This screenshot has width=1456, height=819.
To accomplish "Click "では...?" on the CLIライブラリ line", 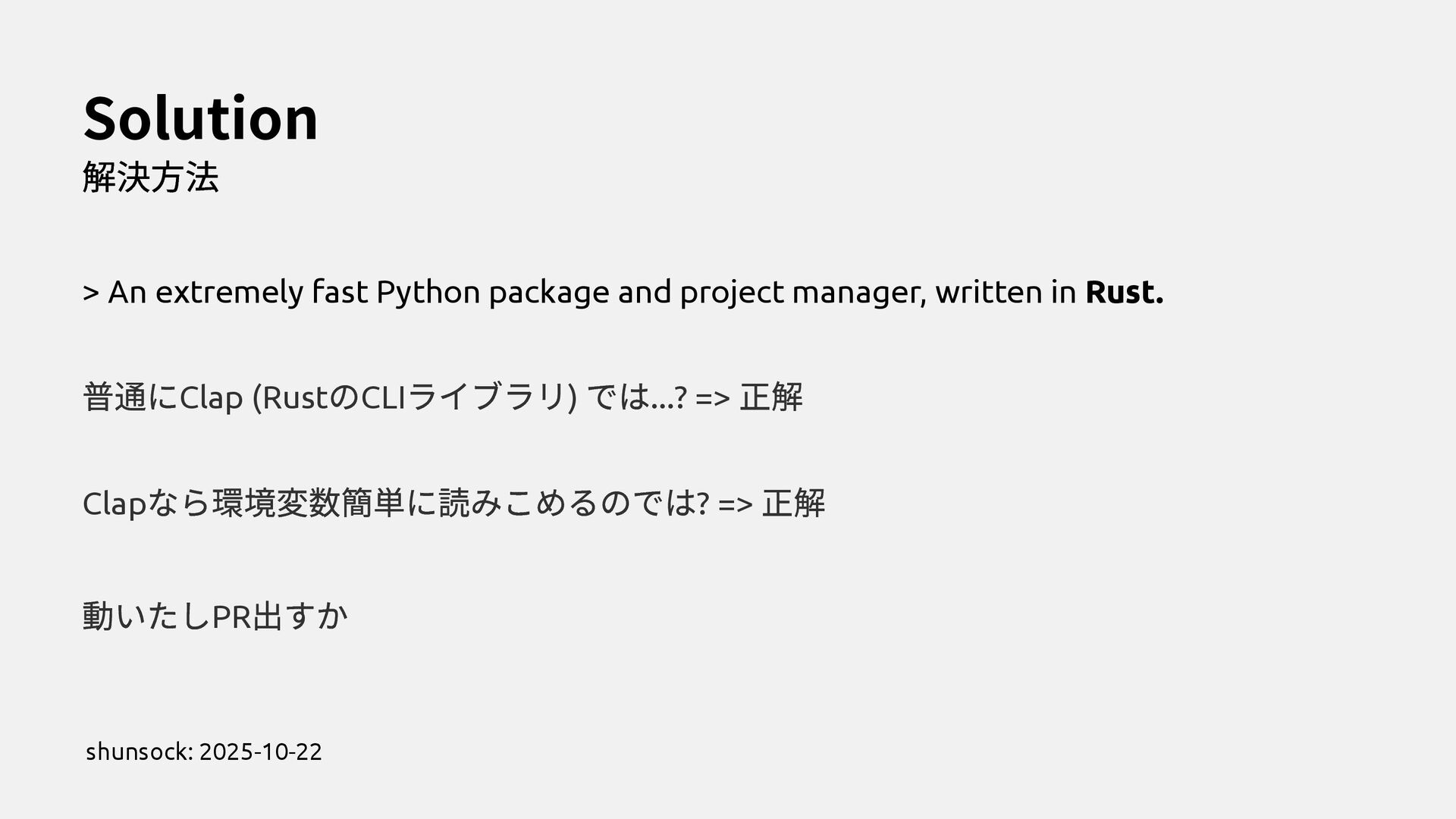I will tap(637, 397).
